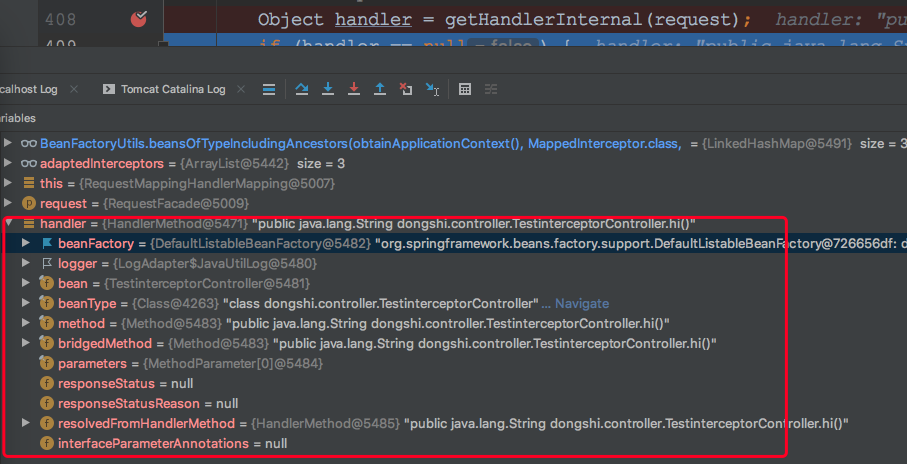This screenshot has height=464, width=907.
Task: Expand the bean field
Action: 25,283
